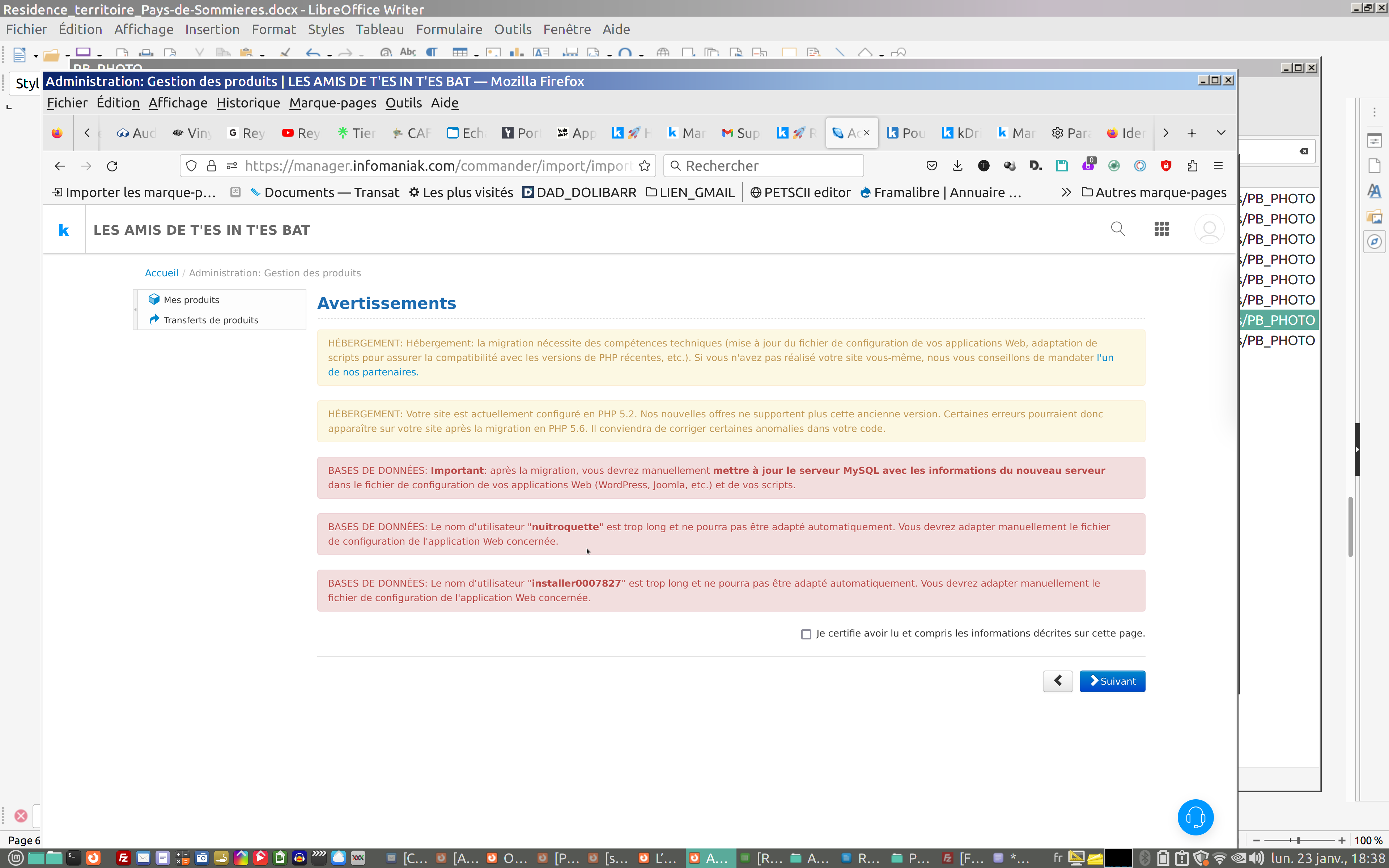
Task: Open Infomaniak apps grid icon
Action: point(1161,229)
